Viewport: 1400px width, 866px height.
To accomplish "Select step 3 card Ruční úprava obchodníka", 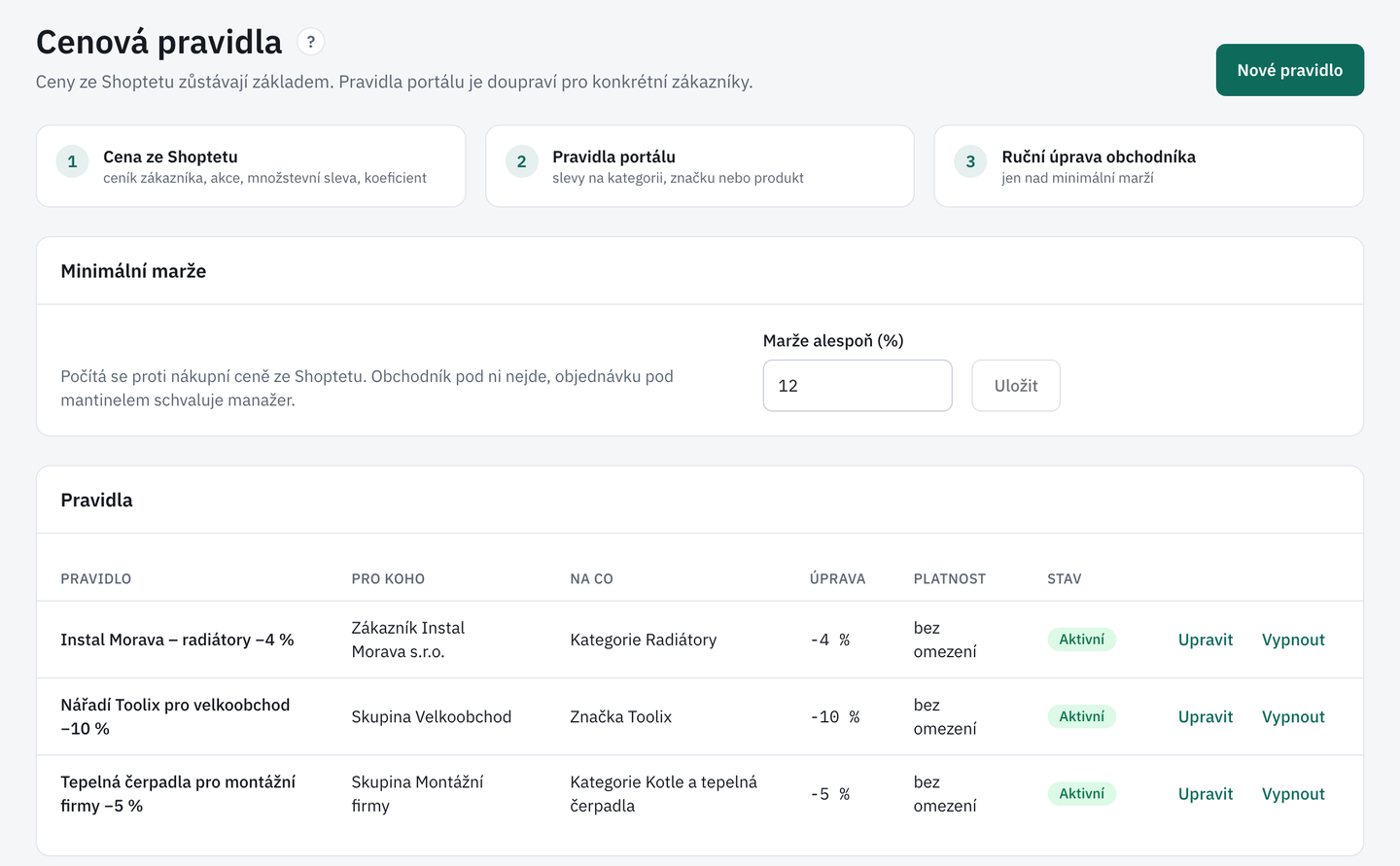I will [1149, 166].
